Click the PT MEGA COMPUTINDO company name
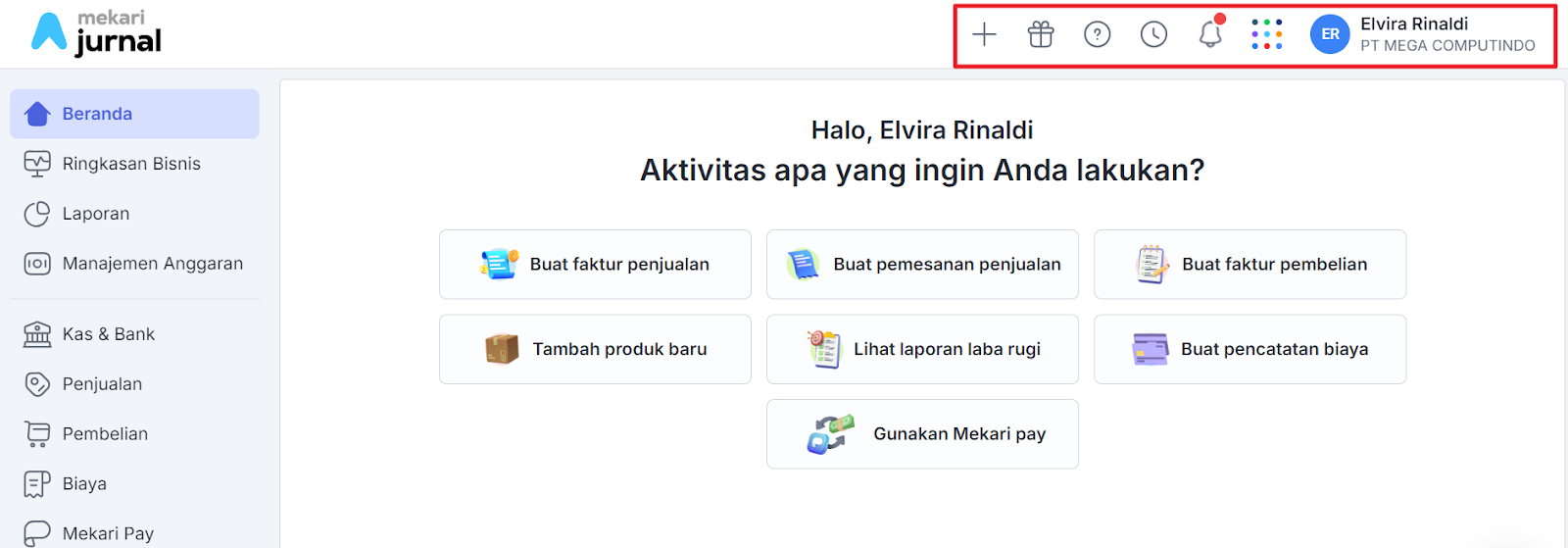 [x=1447, y=45]
